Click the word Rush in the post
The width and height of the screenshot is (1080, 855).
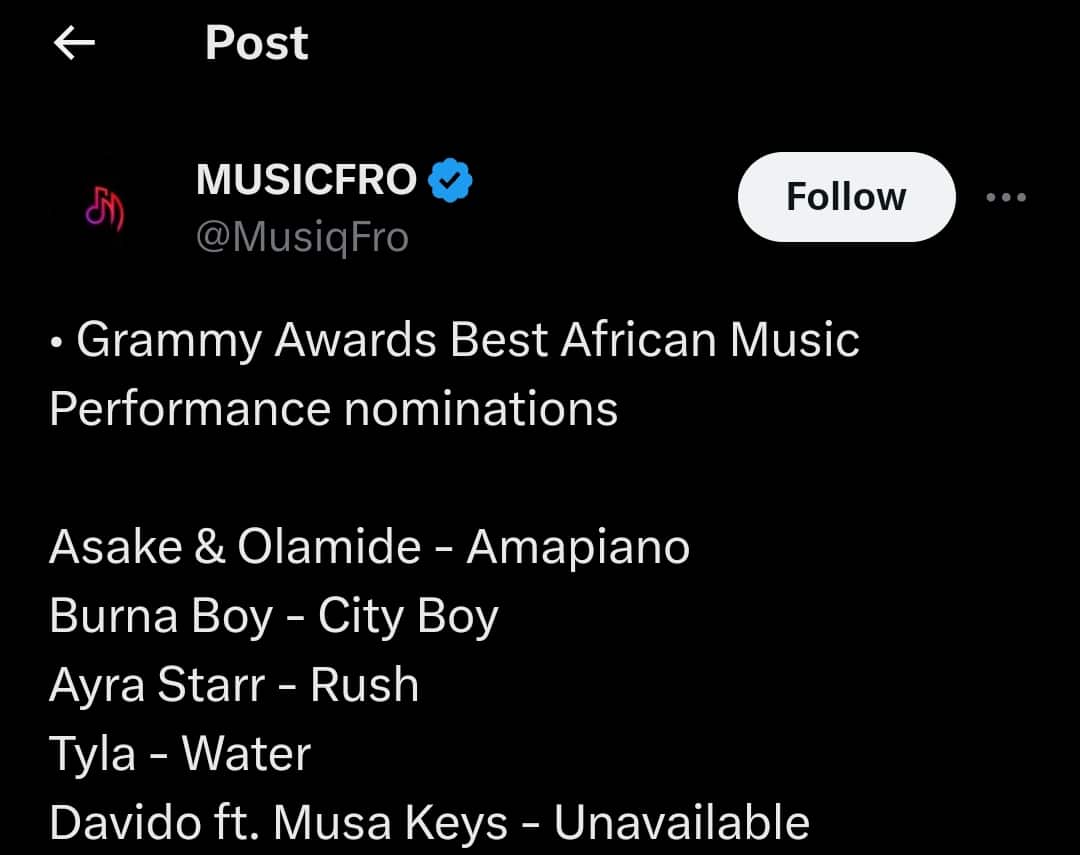pyautogui.click(x=364, y=685)
